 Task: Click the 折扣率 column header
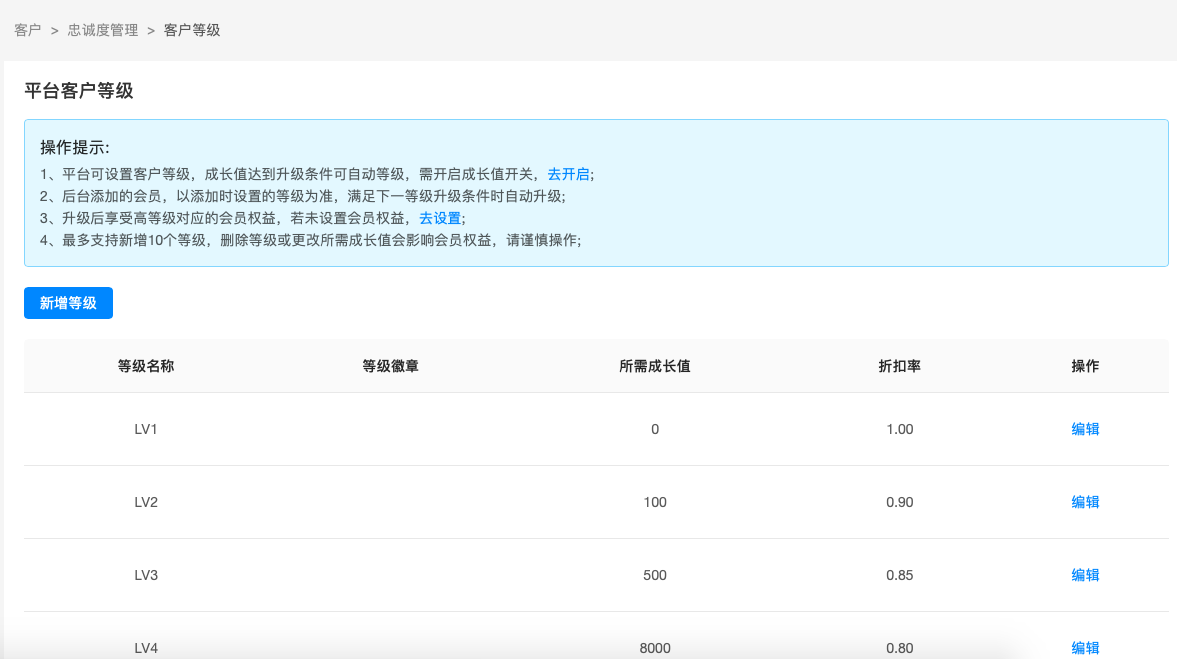[899, 366]
